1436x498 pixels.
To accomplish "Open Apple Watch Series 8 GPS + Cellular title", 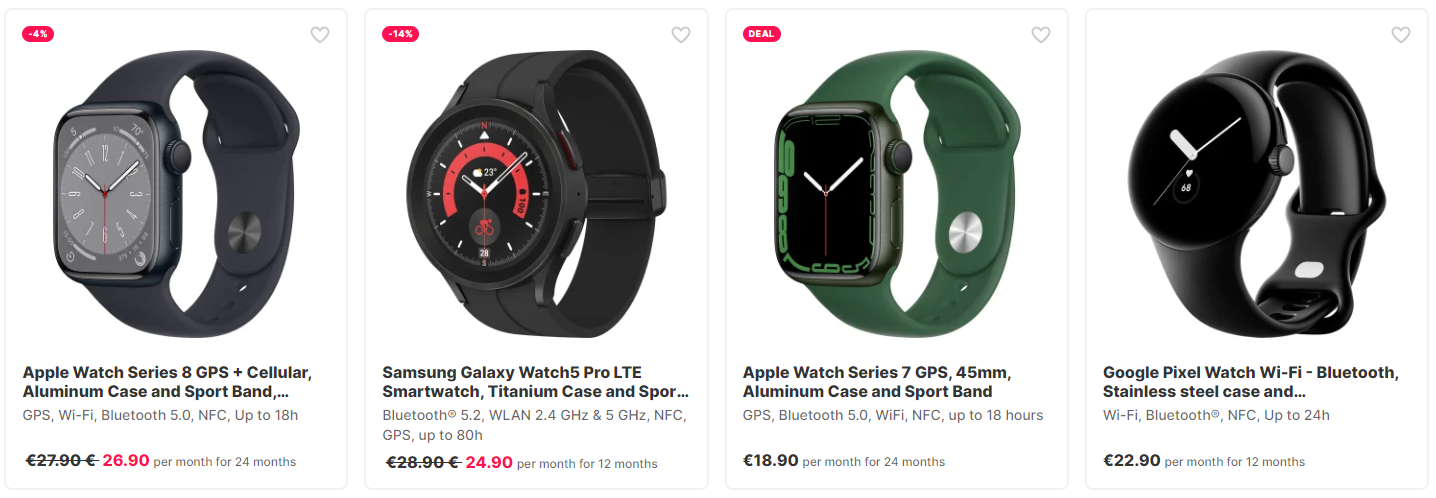I will click(x=168, y=382).
